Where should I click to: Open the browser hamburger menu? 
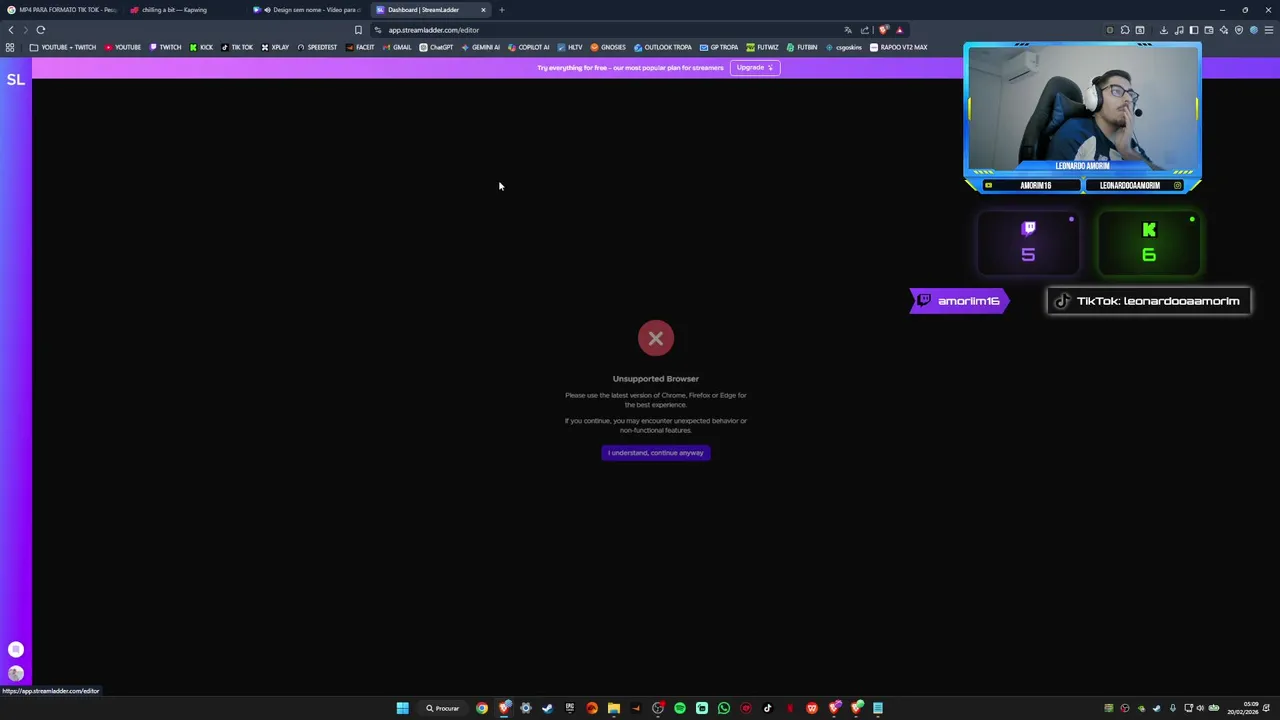(x=1269, y=30)
